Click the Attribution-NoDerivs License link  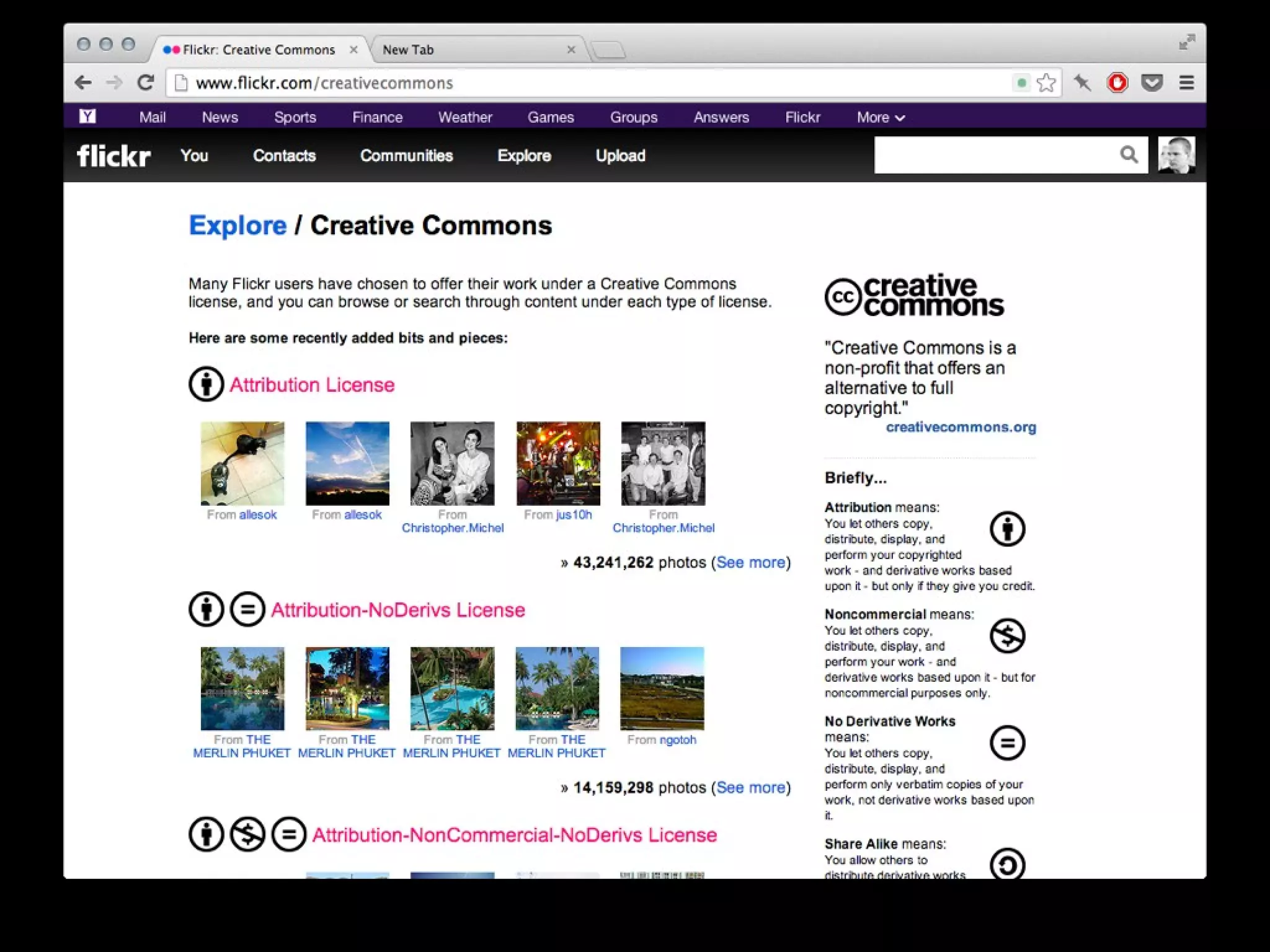[397, 610]
